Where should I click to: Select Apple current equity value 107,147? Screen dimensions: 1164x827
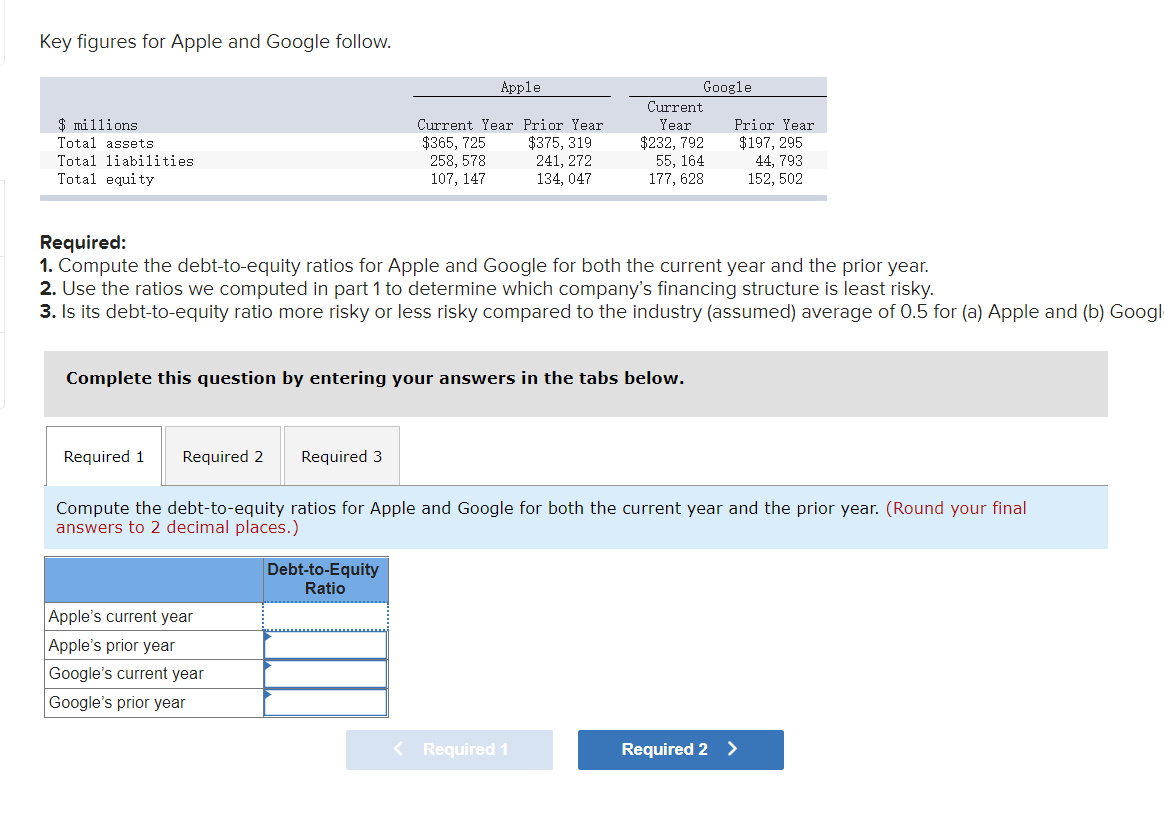tap(458, 179)
